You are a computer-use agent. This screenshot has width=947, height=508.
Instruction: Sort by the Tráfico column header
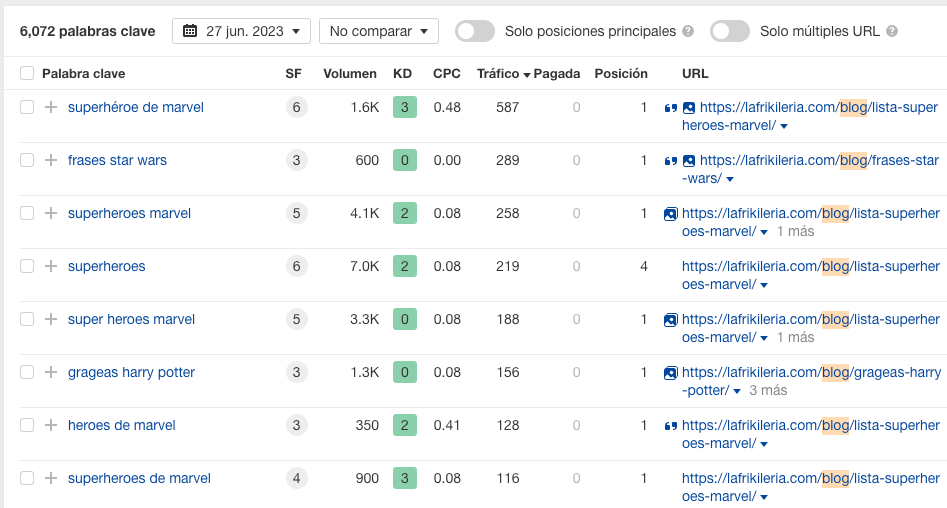click(x=503, y=74)
